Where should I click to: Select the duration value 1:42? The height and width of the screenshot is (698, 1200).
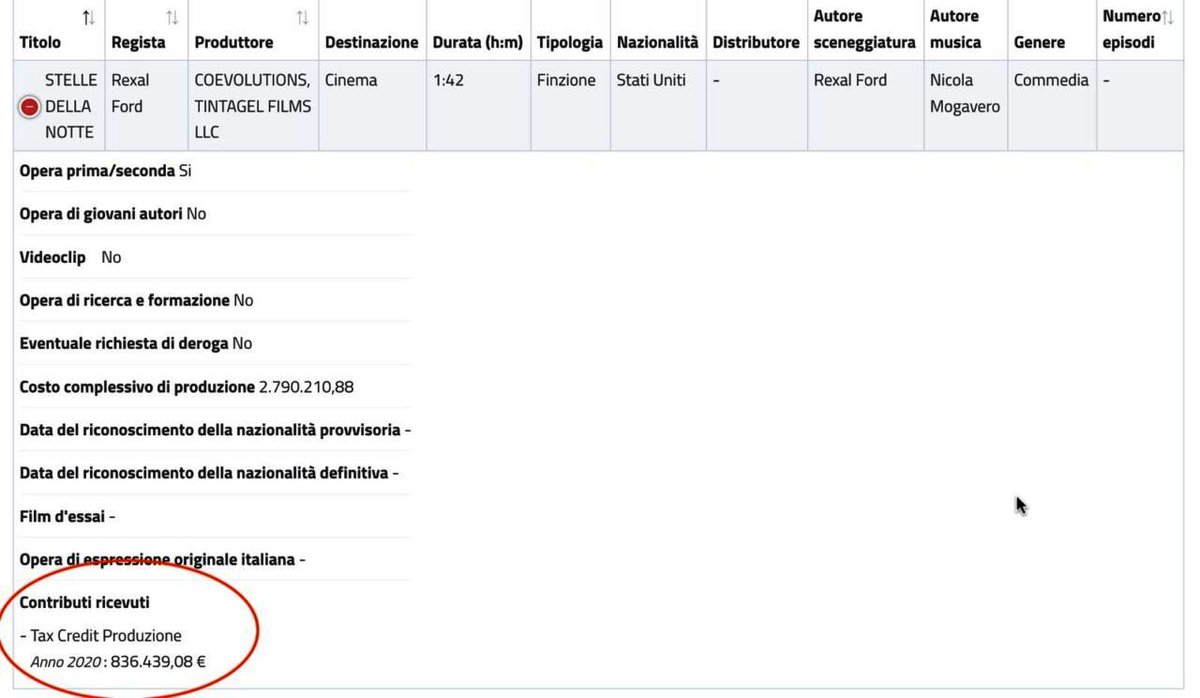pyautogui.click(x=448, y=80)
